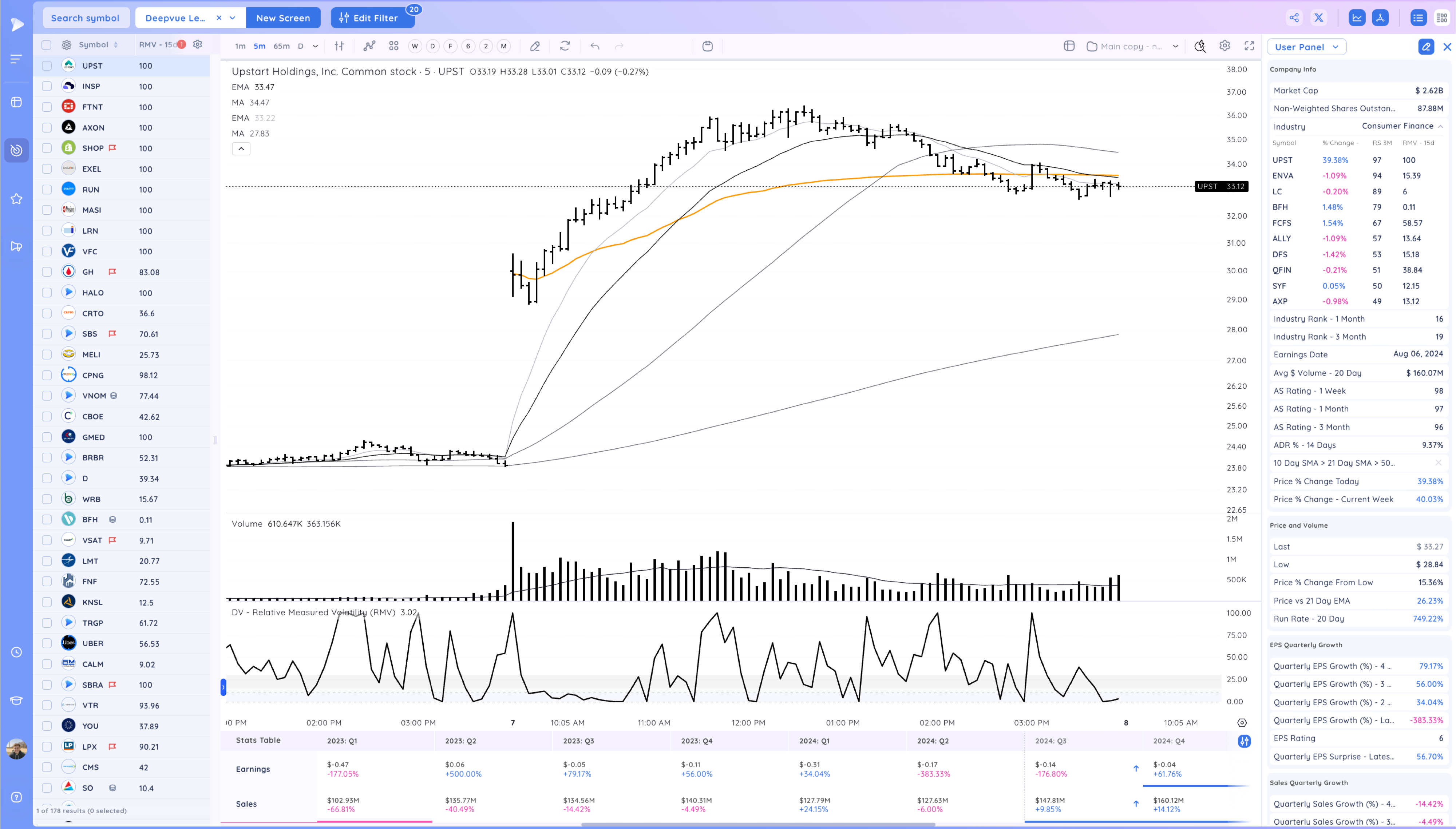This screenshot has width=1456, height=829.
Task: Click the X (Twitter) share icon
Action: 1319,18
